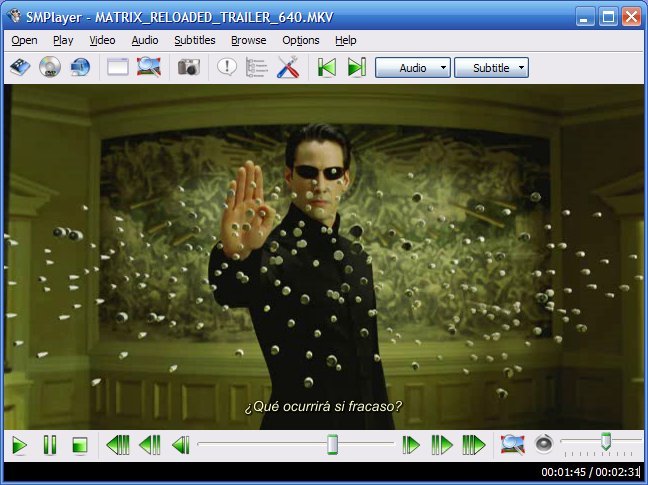Rewind by the largest step
This screenshot has height=485, width=648.
(118, 445)
